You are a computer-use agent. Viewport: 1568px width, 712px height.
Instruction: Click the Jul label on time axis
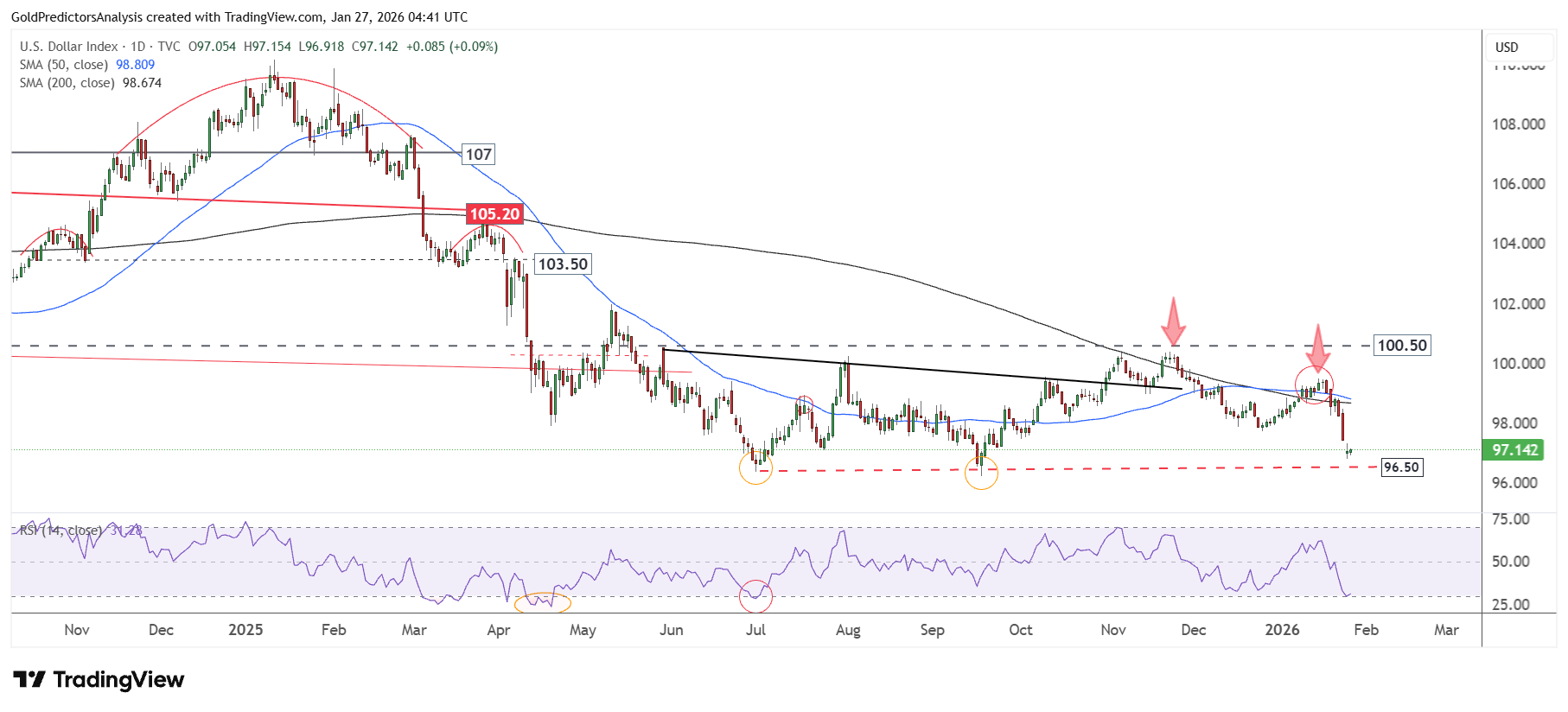755,630
